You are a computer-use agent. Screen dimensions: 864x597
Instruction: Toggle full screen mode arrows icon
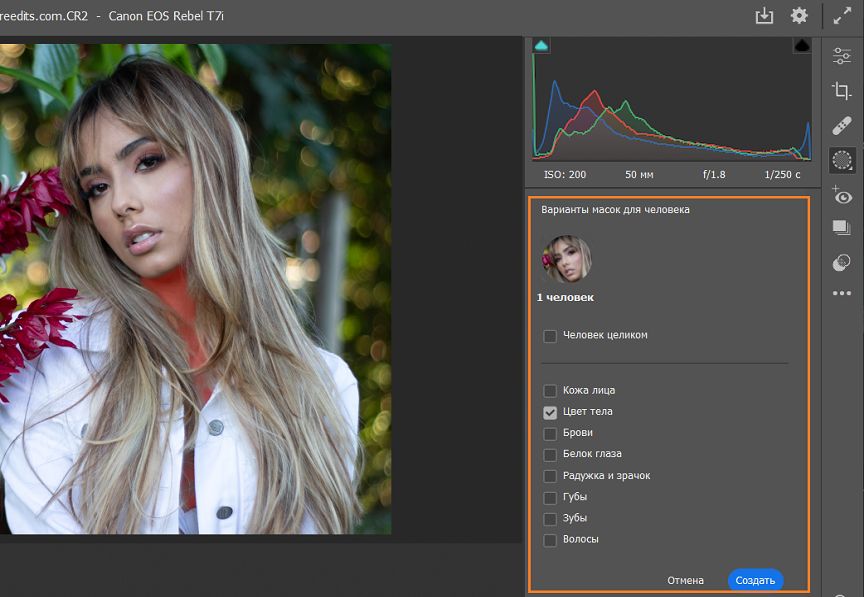pos(842,16)
